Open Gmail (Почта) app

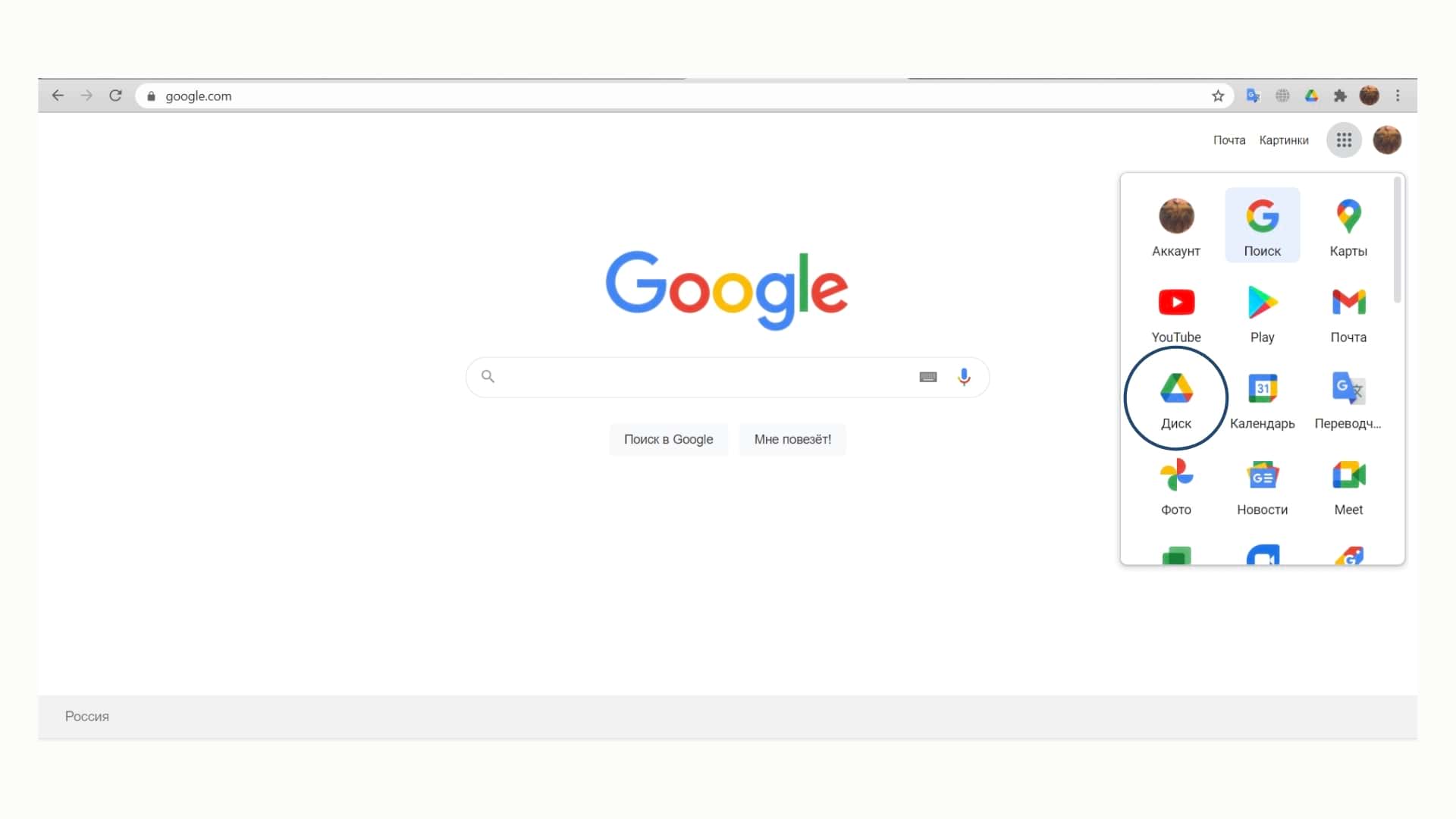click(1348, 310)
